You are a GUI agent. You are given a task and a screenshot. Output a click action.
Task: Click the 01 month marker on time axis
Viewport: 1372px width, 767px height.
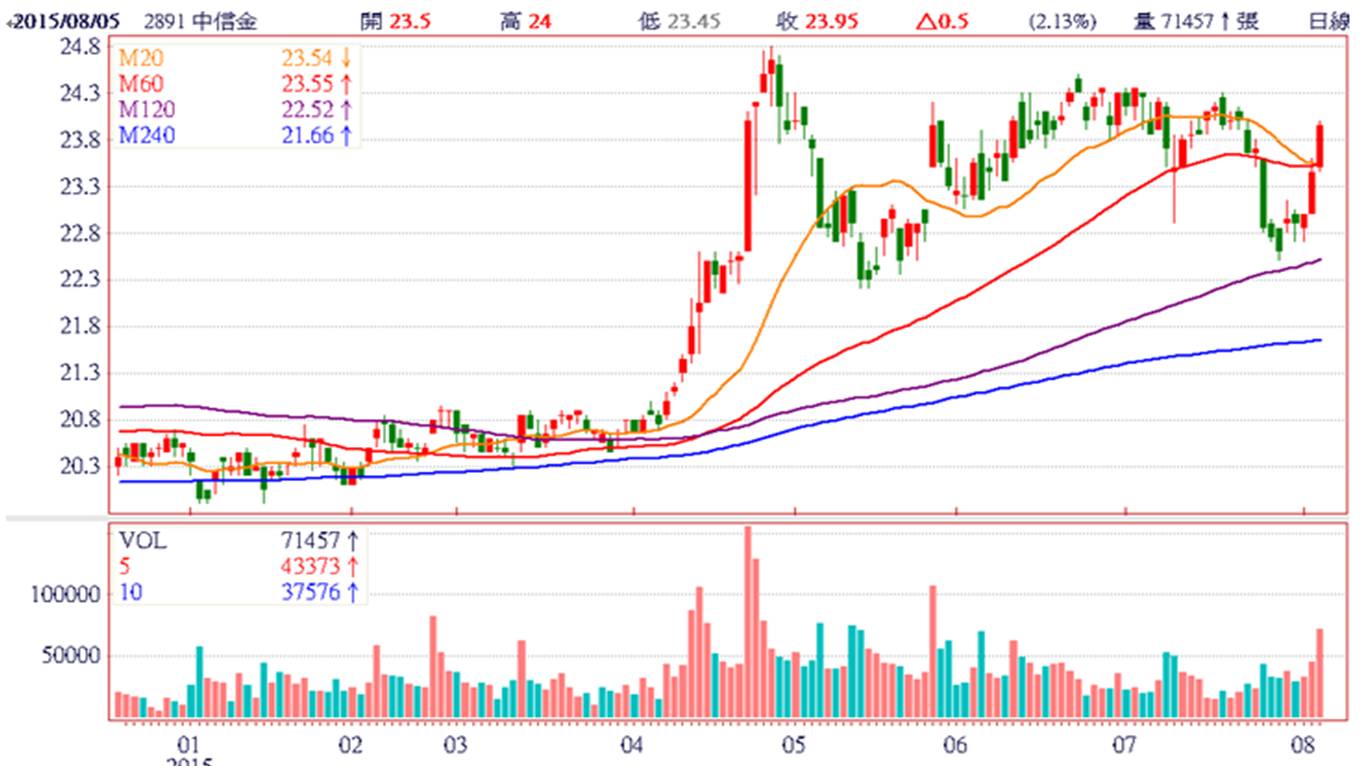point(187,745)
